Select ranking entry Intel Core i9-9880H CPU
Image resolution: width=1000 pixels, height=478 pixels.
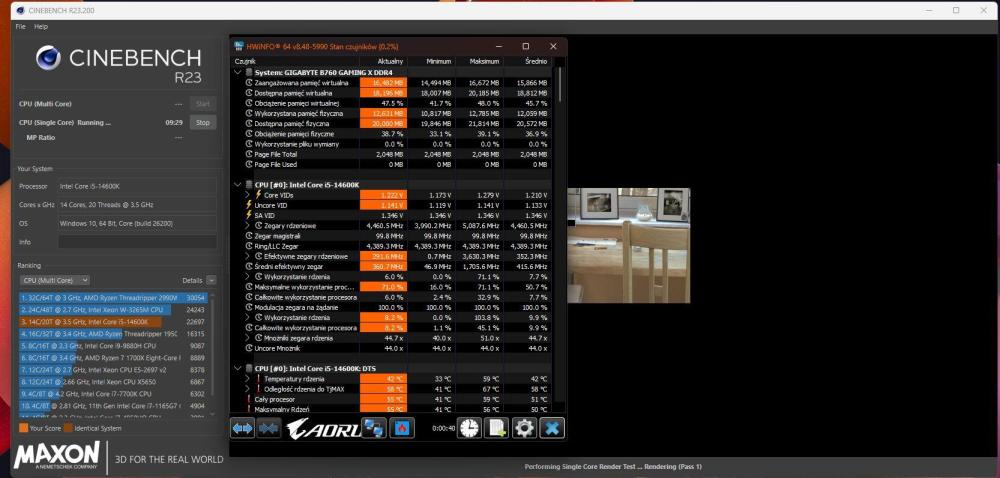pos(114,346)
